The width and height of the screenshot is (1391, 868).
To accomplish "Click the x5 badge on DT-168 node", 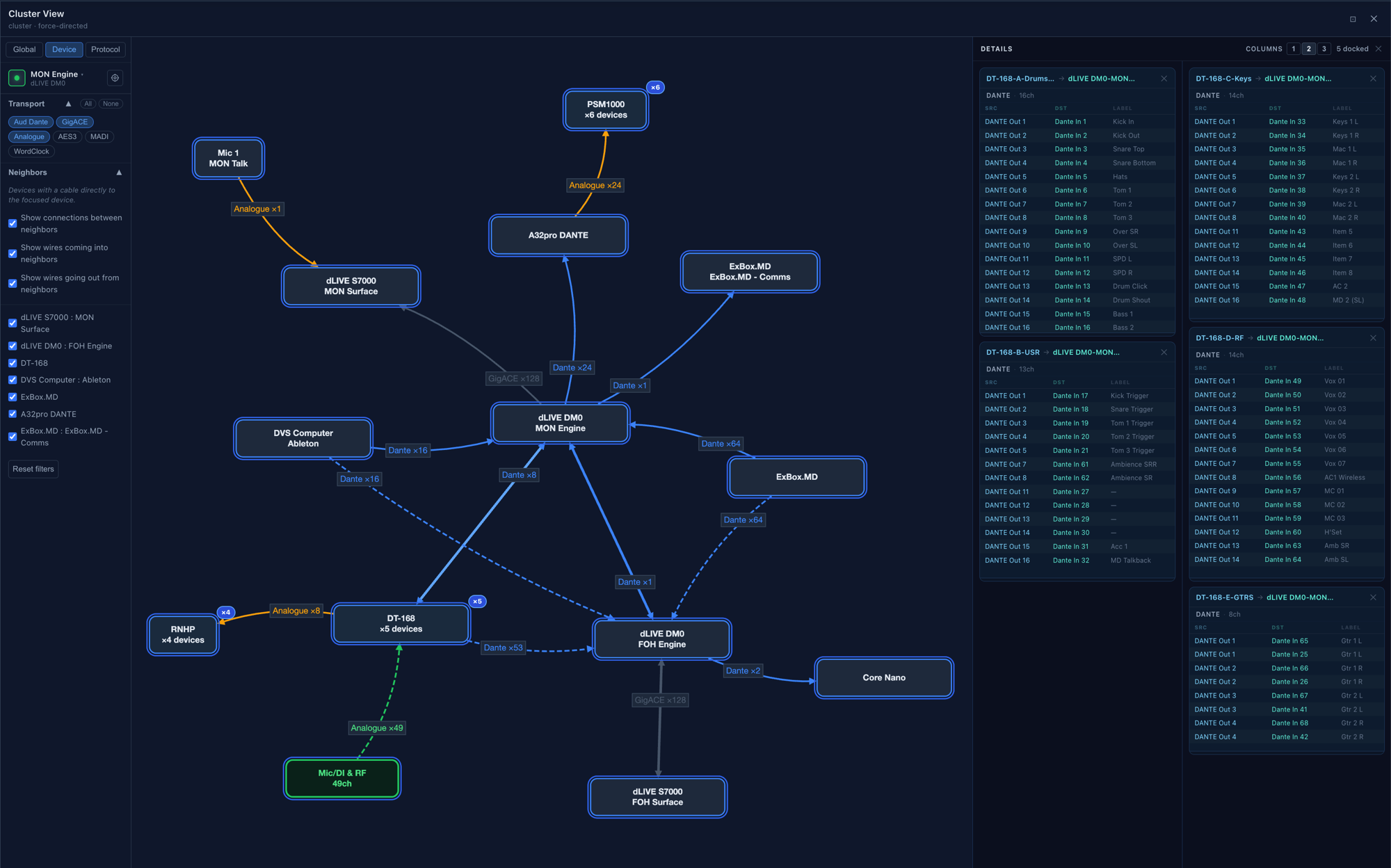I will [x=477, y=602].
